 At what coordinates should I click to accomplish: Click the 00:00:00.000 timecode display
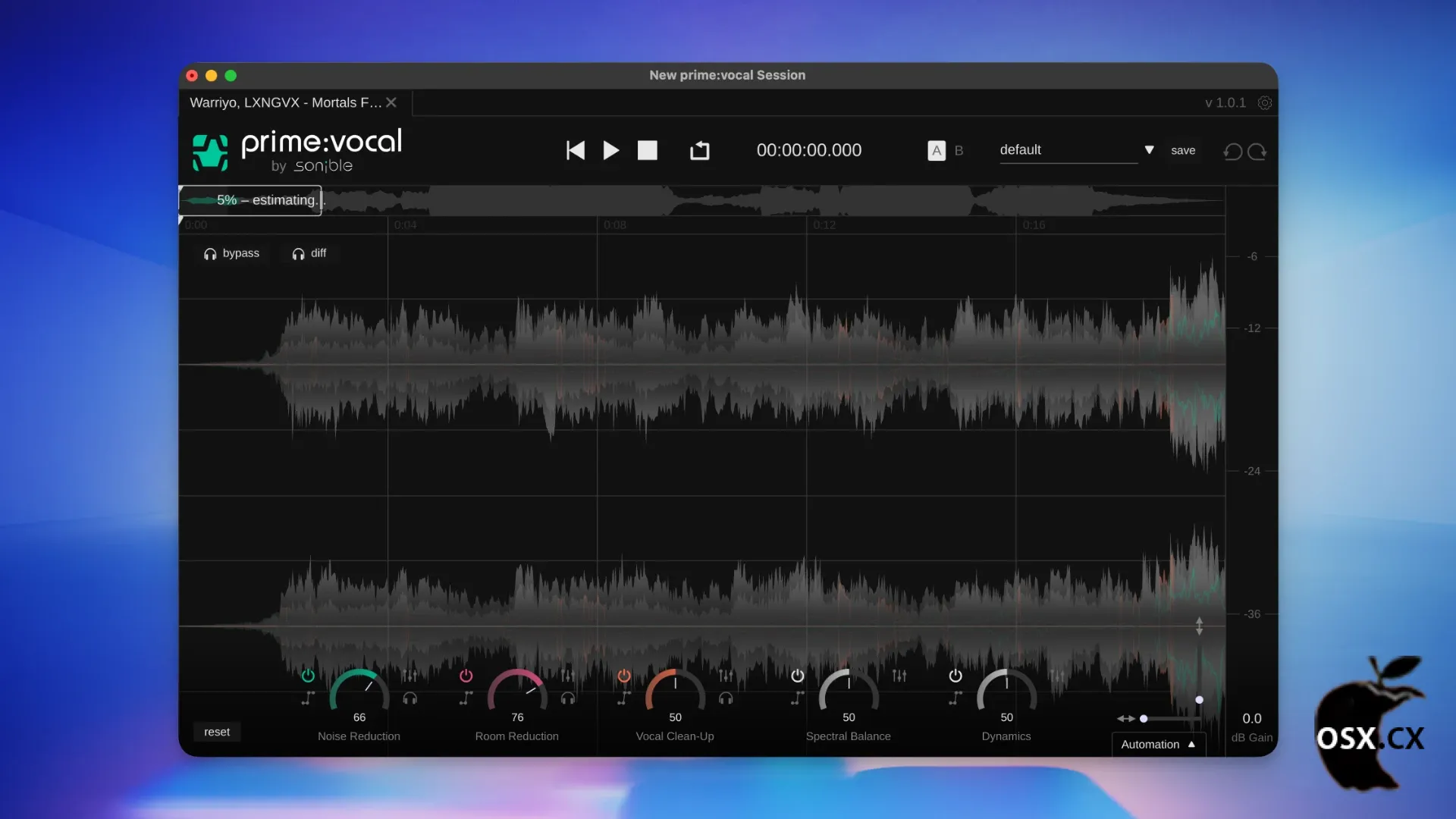[809, 150]
